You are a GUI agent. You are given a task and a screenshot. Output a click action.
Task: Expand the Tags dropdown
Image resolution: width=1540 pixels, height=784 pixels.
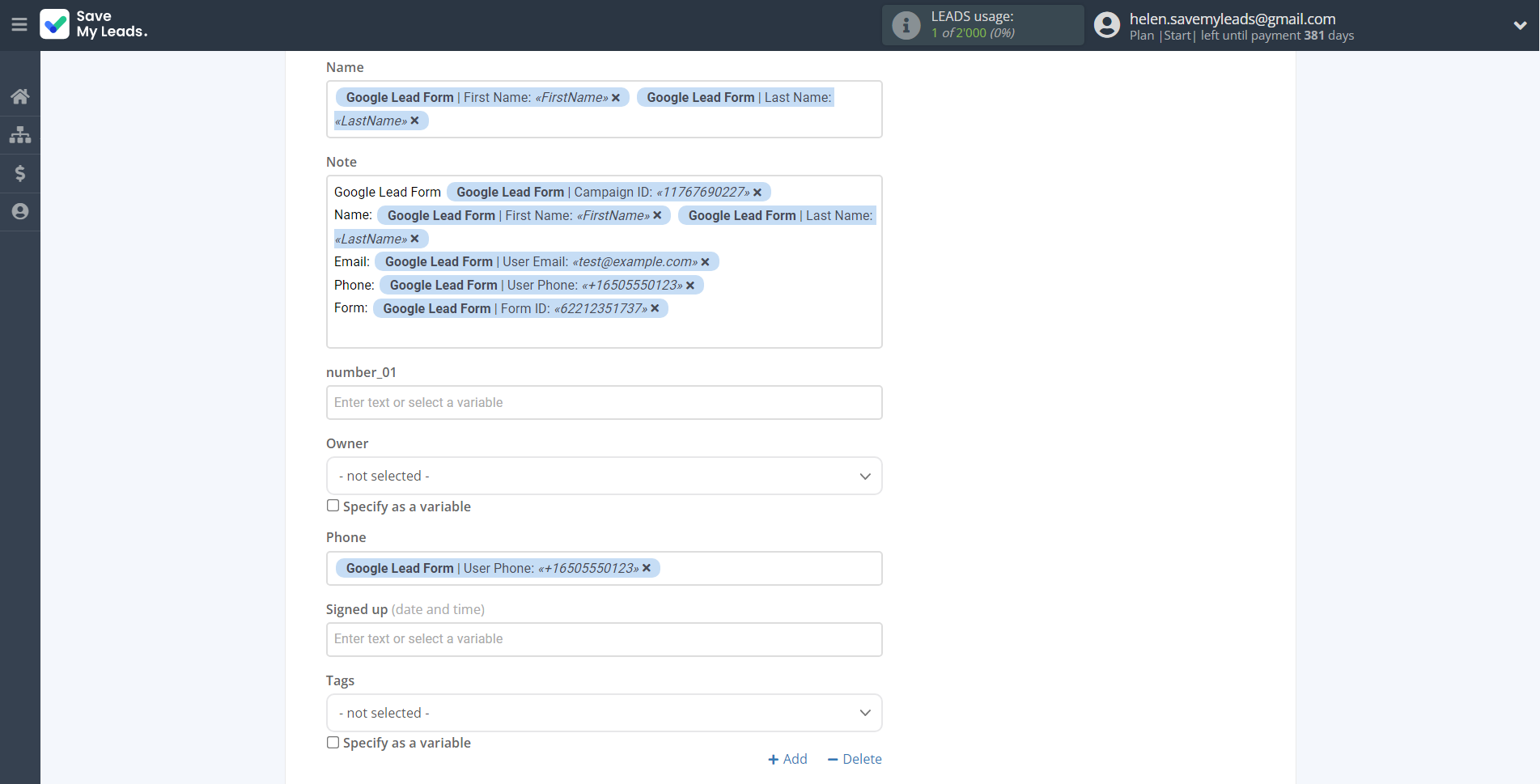[604, 713]
